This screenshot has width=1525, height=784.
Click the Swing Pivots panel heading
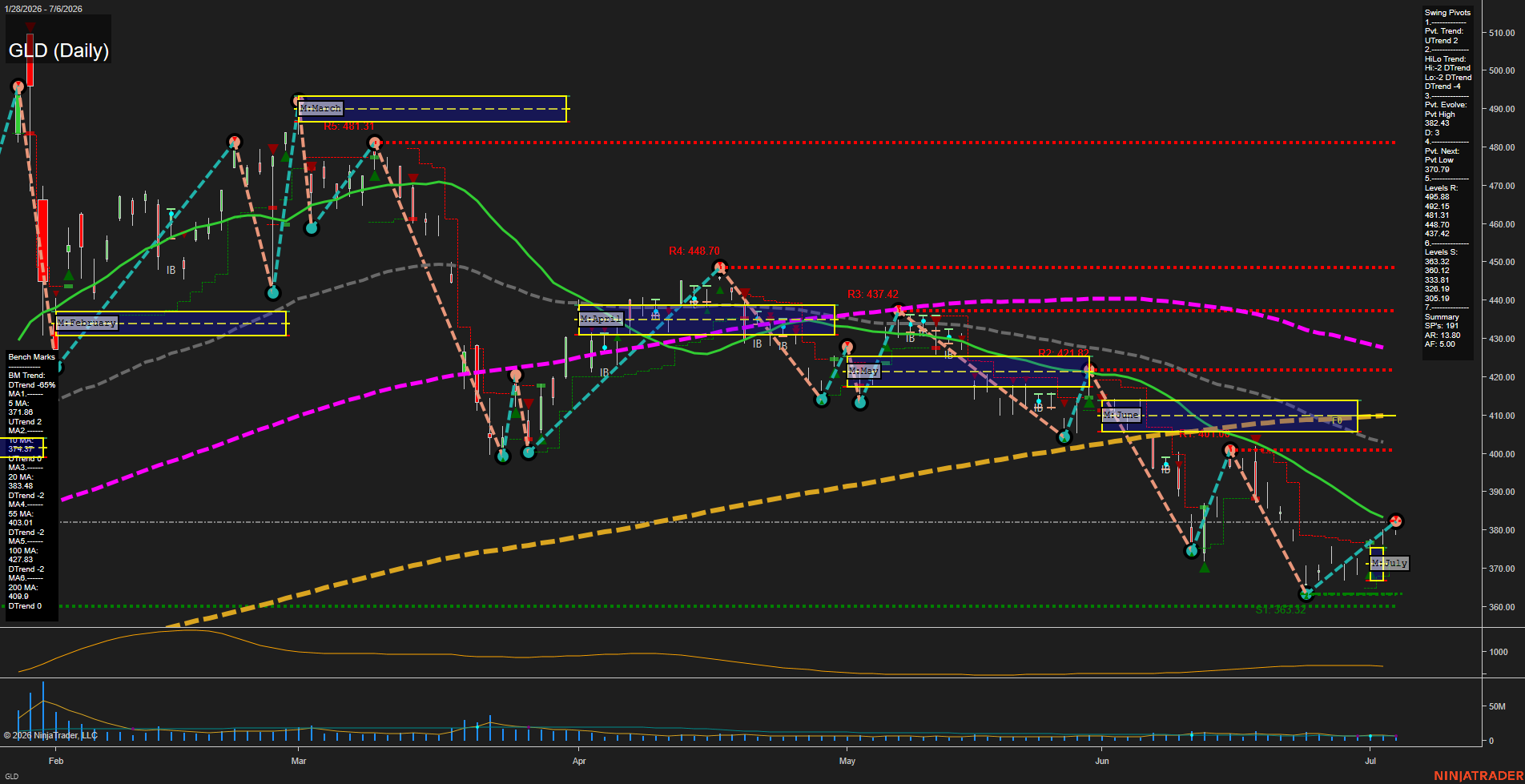pyautogui.click(x=1447, y=13)
